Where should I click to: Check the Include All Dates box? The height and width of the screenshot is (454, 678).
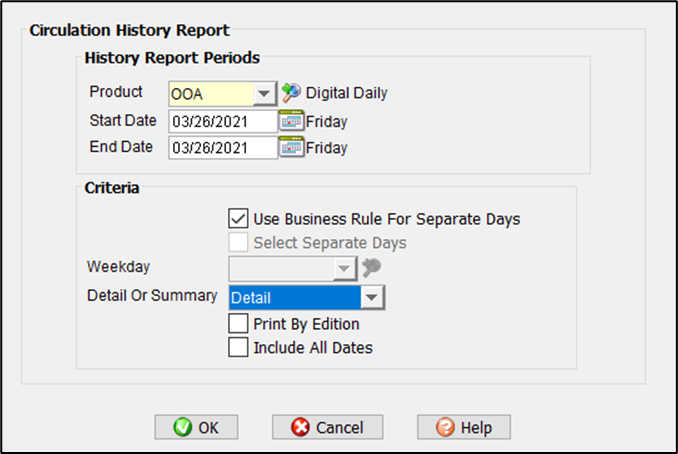(238, 347)
